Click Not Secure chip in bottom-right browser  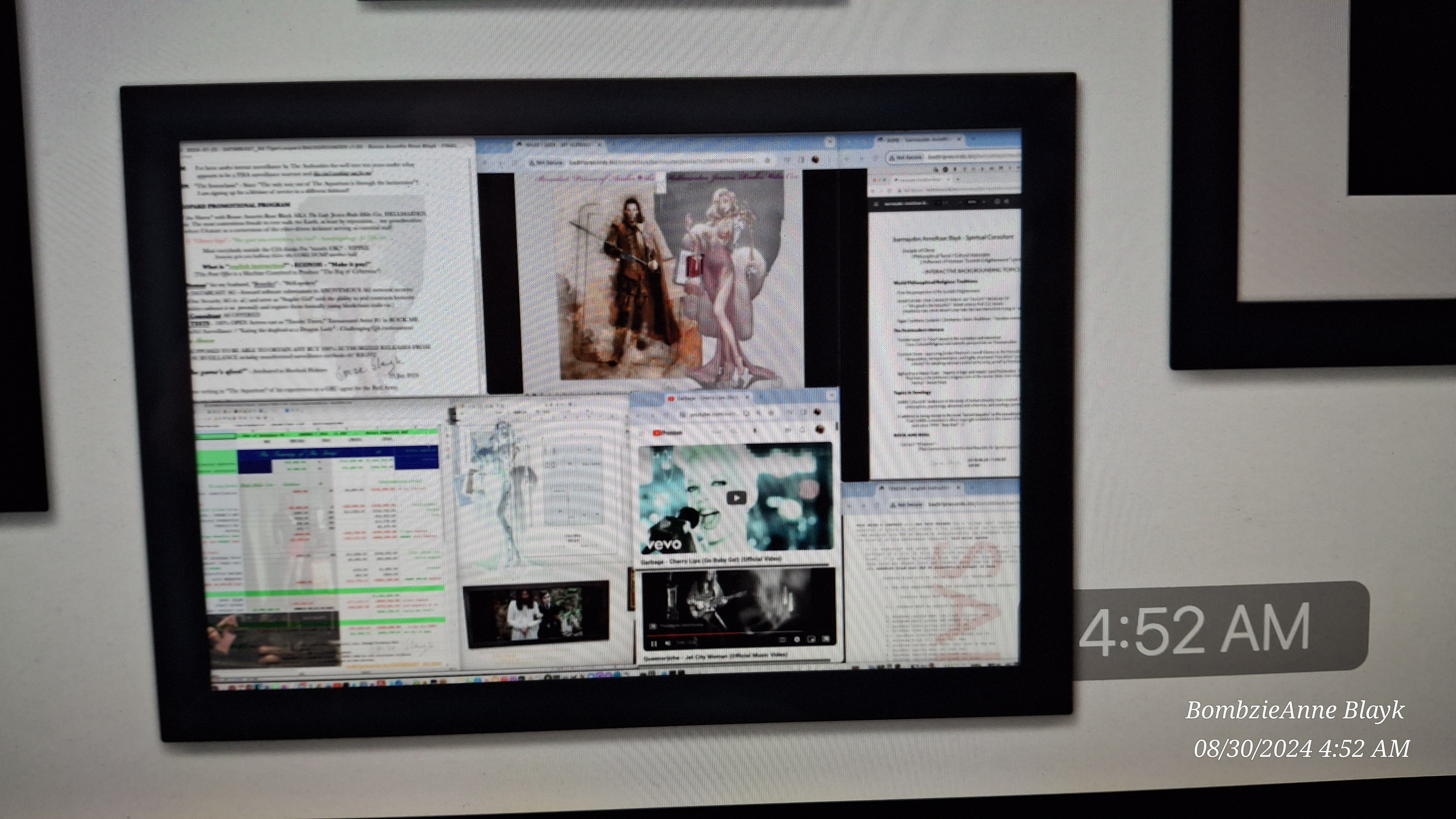[x=906, y=505]
